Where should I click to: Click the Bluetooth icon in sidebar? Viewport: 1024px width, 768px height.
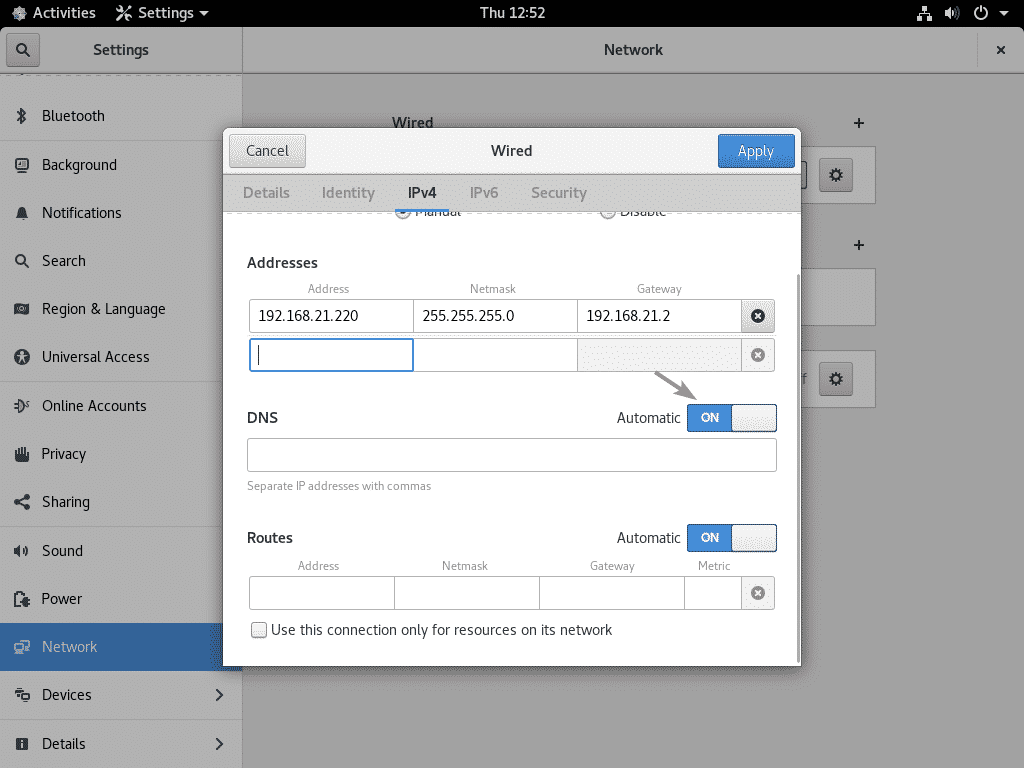(x=21, y=116)
